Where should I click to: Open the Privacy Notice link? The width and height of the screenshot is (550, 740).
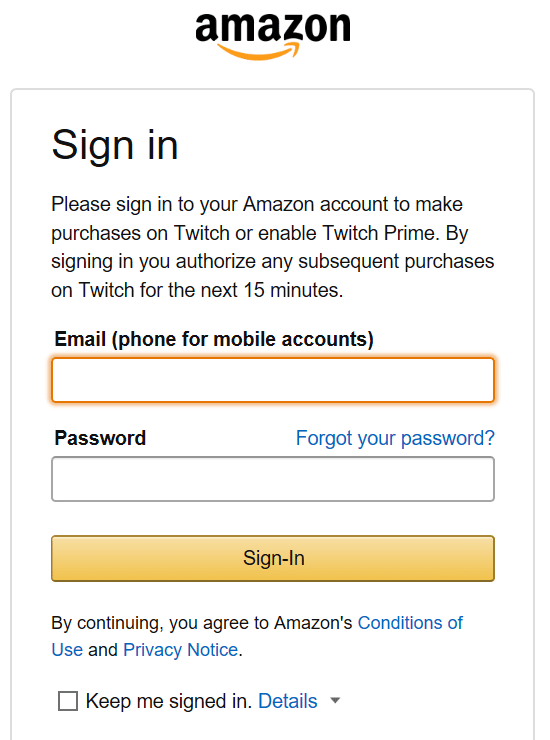180,650
